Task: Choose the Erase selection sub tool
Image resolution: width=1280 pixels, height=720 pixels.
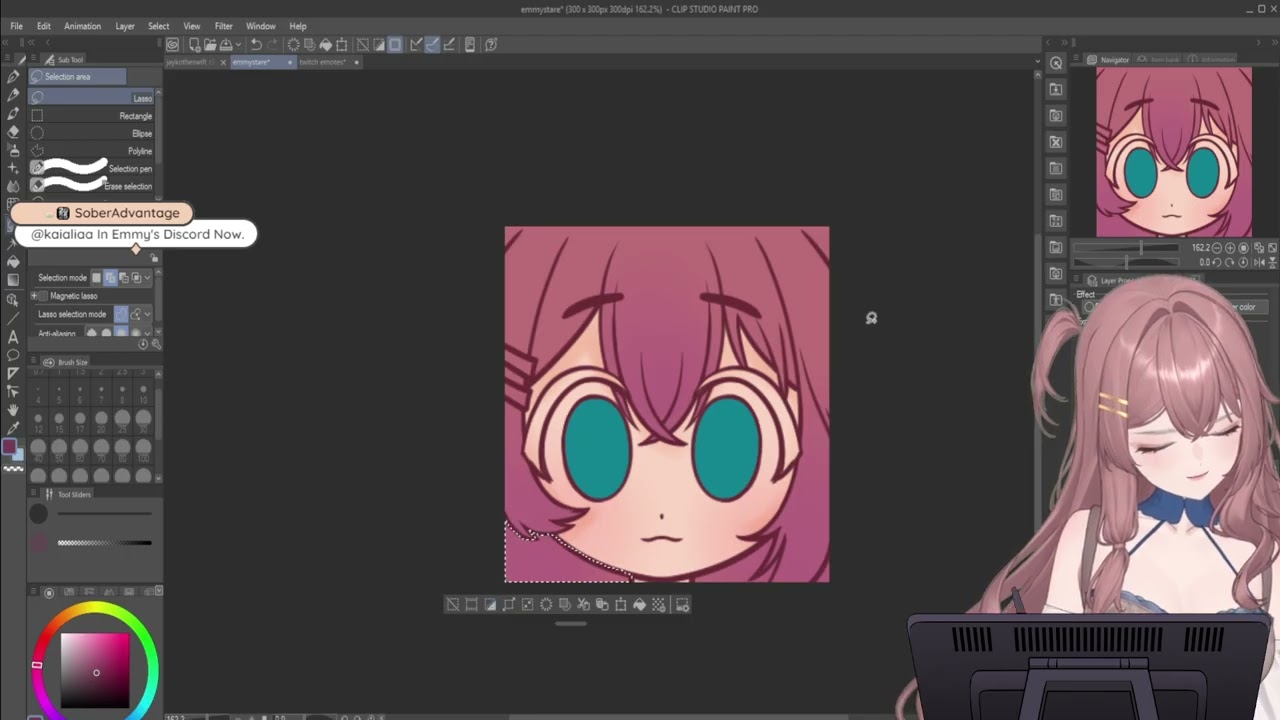Action: point(91,186)
